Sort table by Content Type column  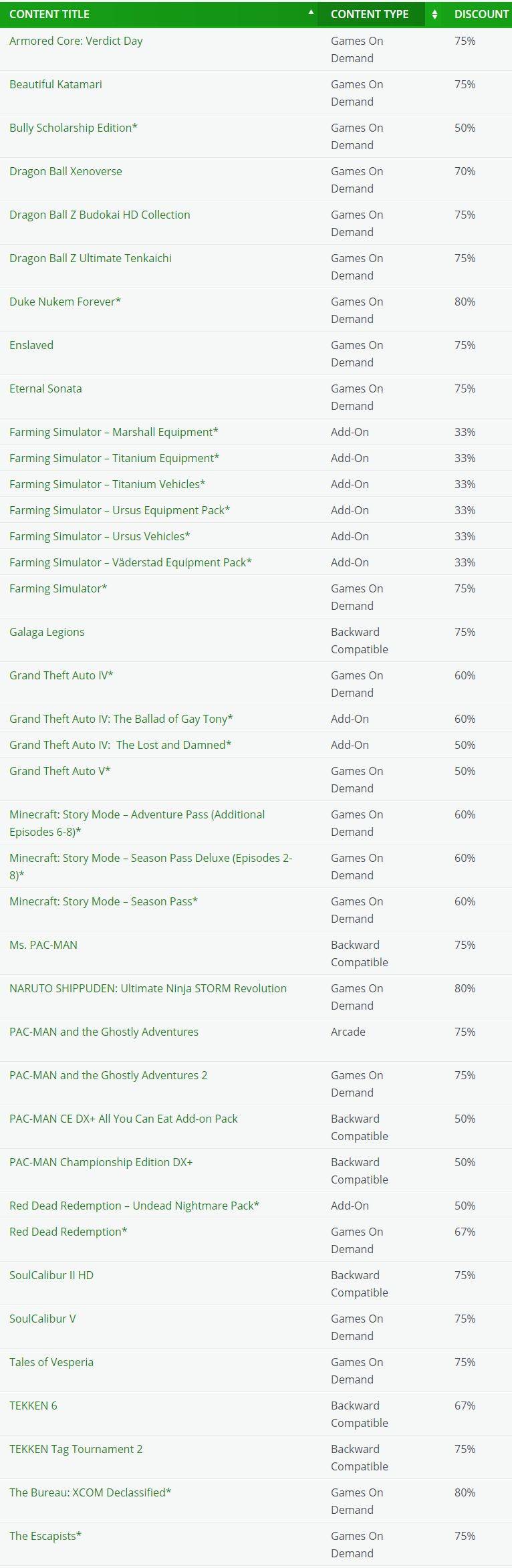[x=370, y=14]
